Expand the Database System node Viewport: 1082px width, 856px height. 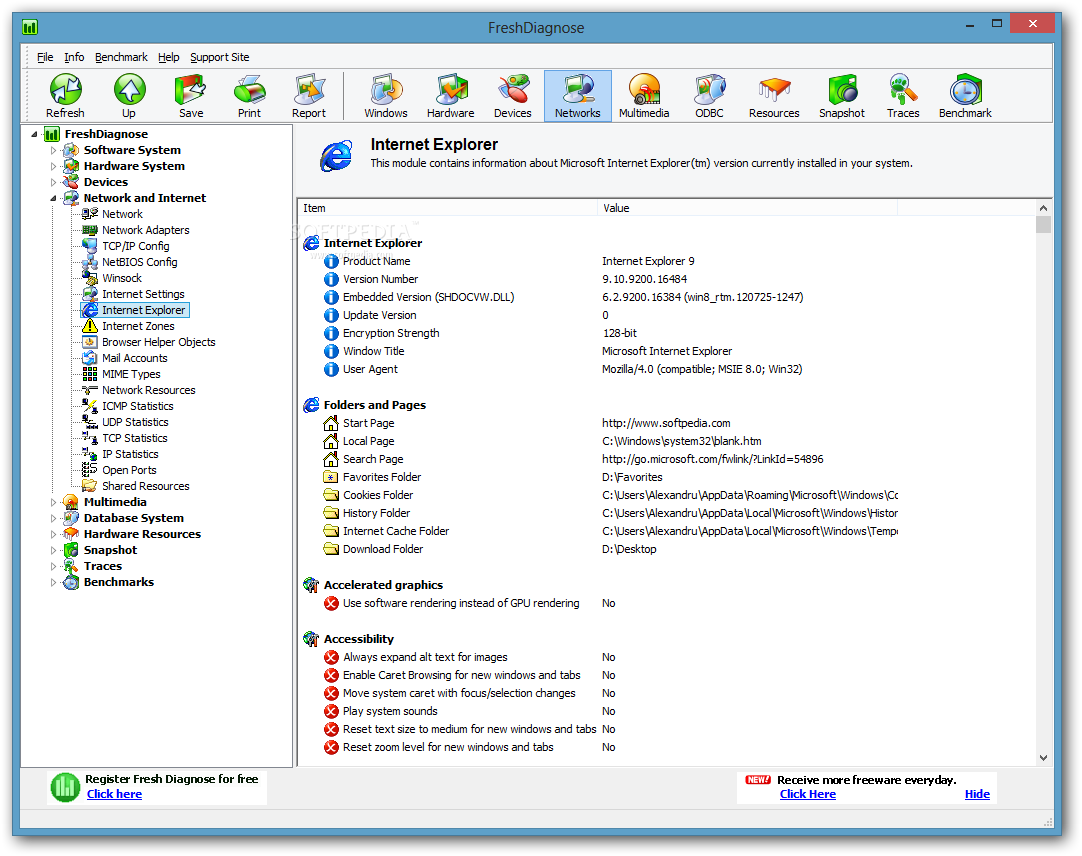pyautogui.click(x=54, y=518)
